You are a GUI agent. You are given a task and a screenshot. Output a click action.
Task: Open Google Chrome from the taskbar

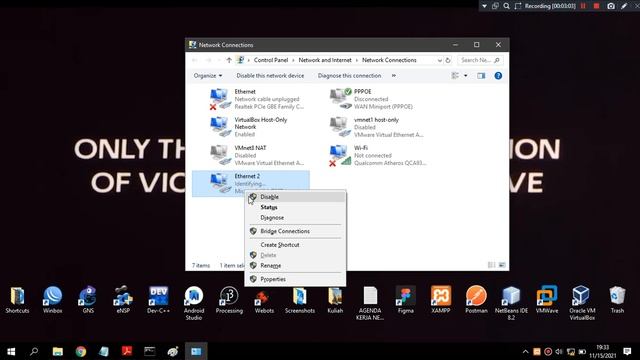81,351
